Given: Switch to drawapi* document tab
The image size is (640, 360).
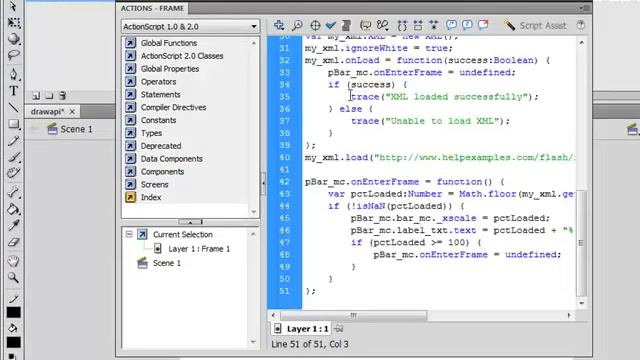Looking at the screenshot, I should pyautogui.click(x=47, y=111).
